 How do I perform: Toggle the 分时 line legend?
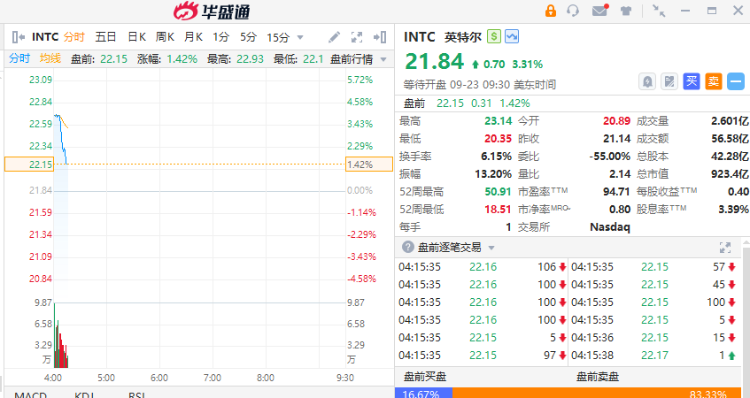coord(20,59)
